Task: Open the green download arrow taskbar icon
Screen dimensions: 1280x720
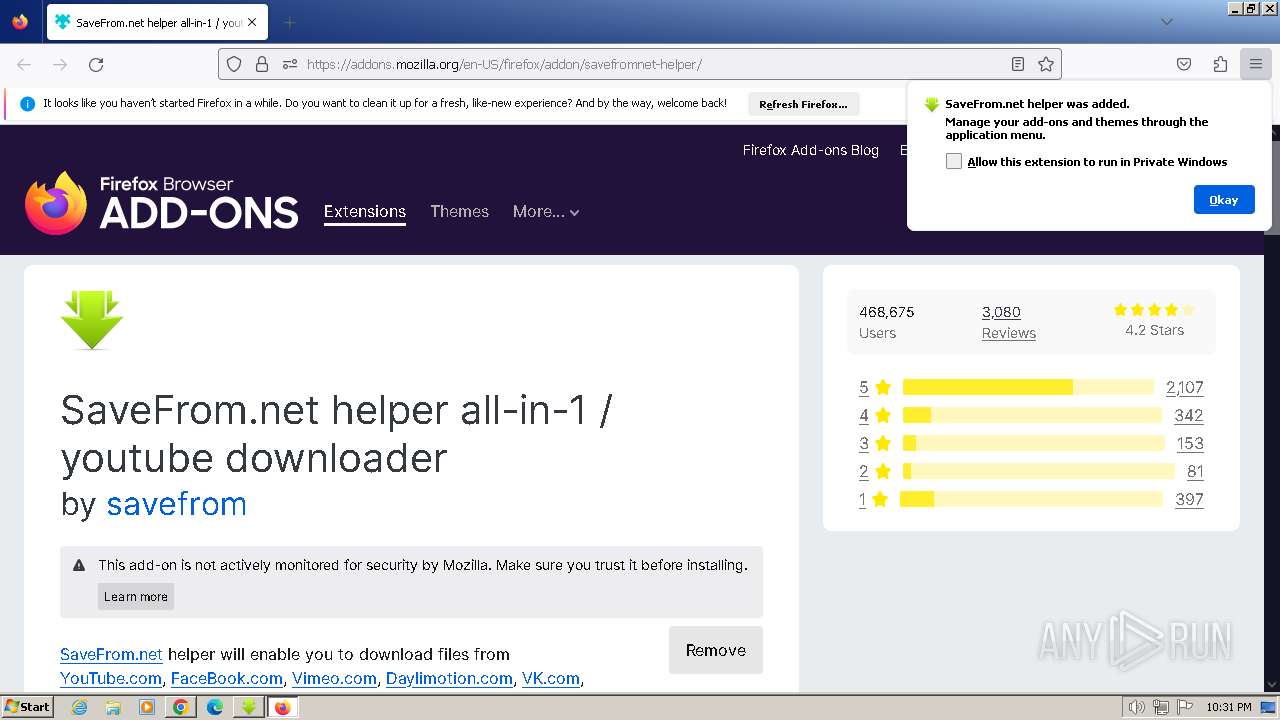Action: 249,707
